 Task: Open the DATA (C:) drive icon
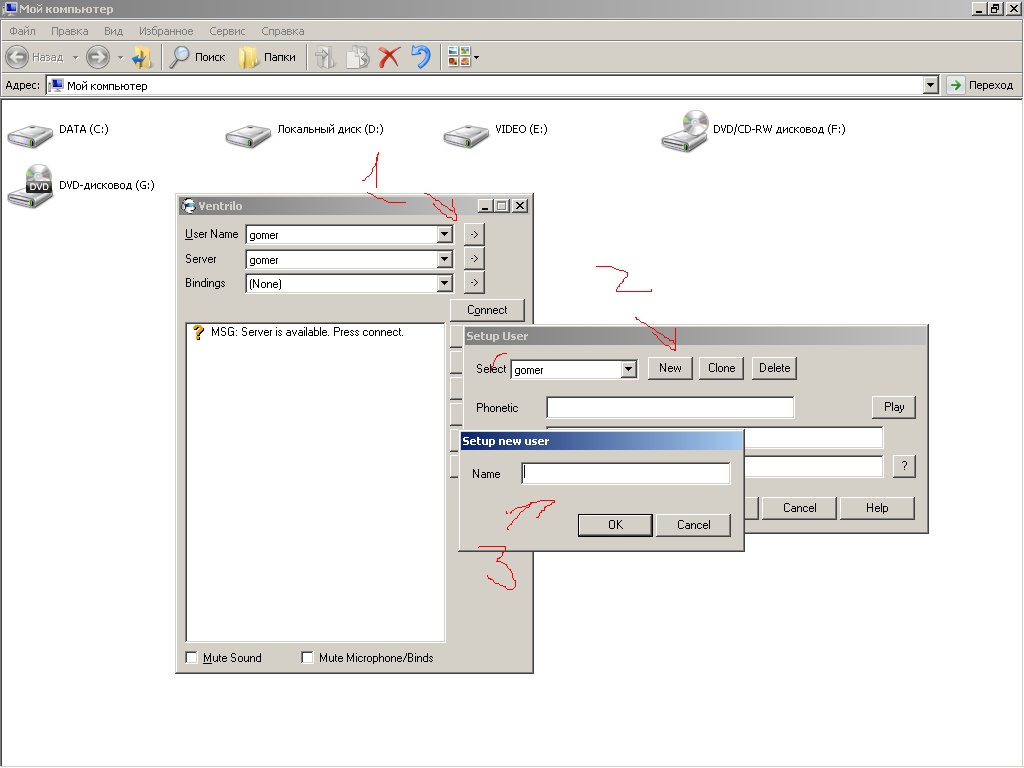[31, 135]
